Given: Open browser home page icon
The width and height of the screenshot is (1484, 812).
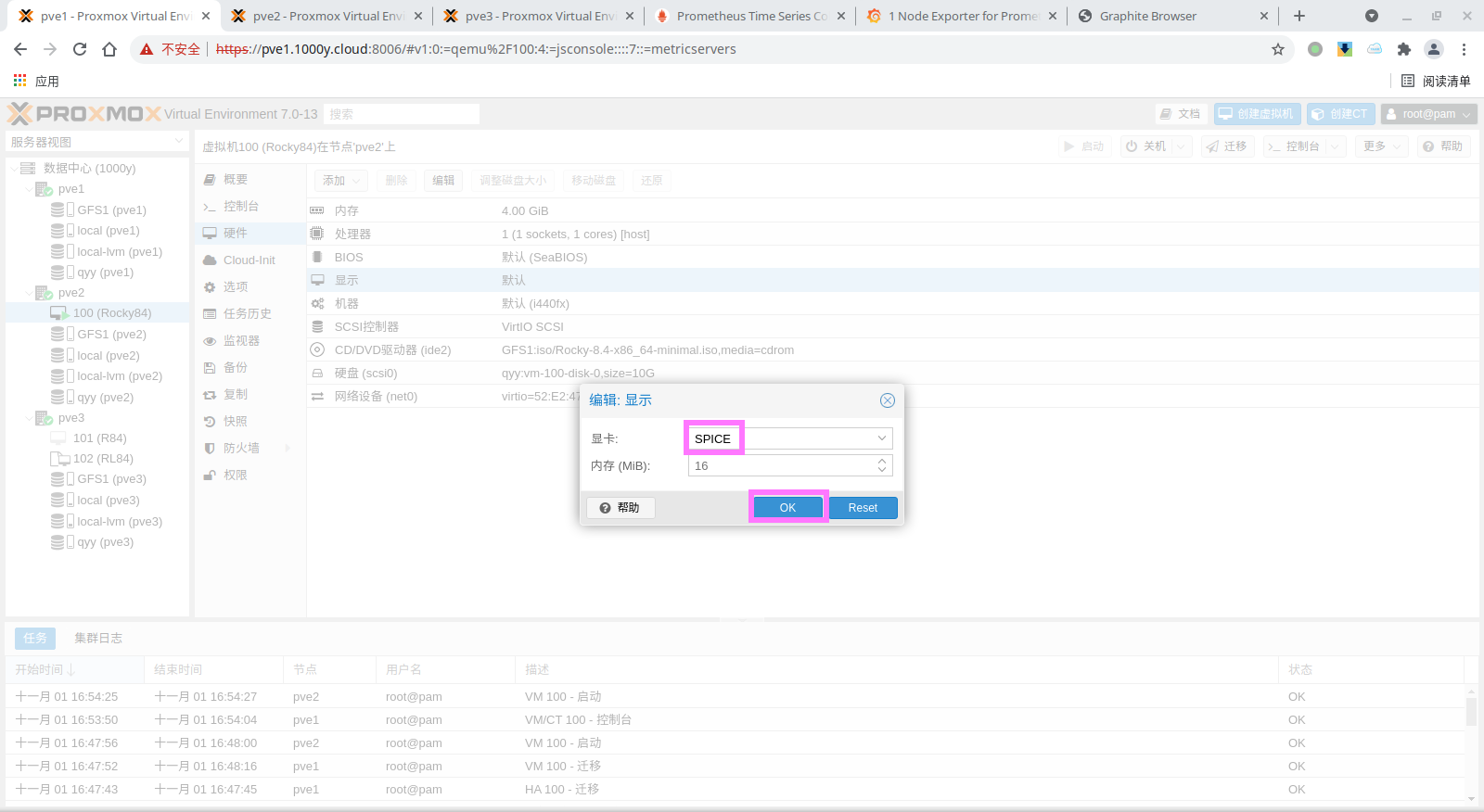Looking at the screenshot, I should (x=109, y=49).
